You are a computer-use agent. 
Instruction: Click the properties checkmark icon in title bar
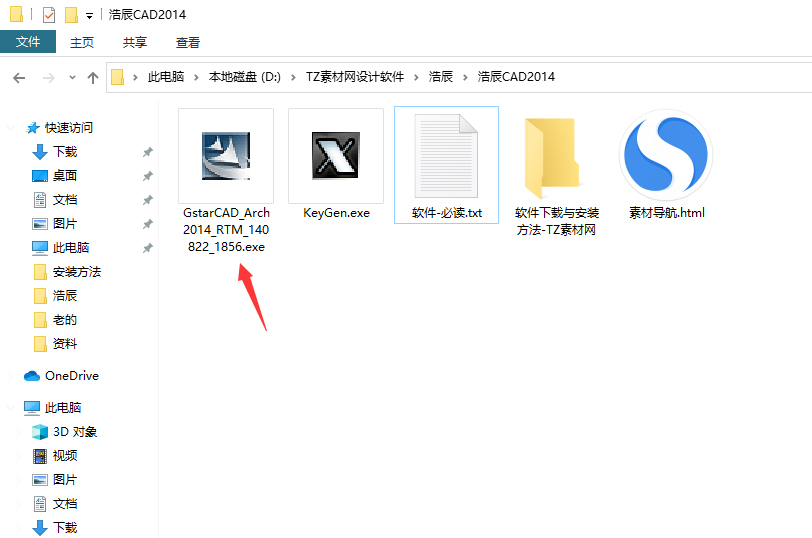coord(49,14)
